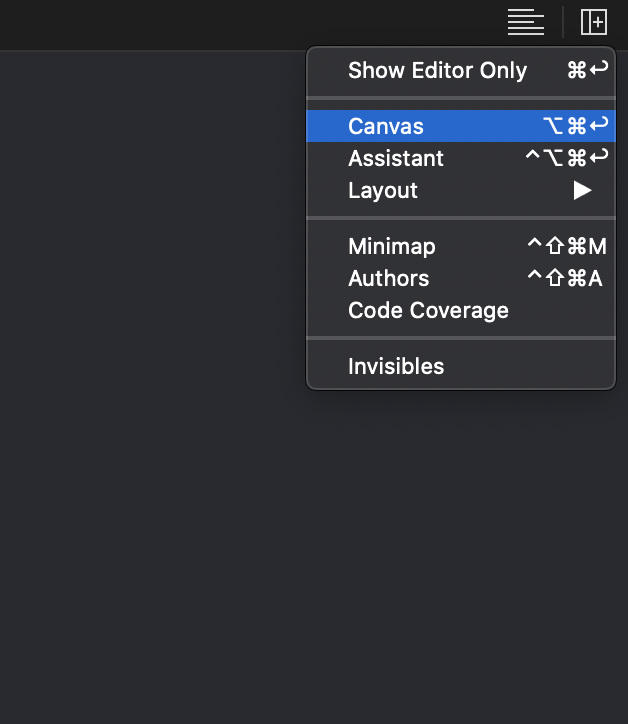Enable Code Coverage in the editor

tap(428, 310)
